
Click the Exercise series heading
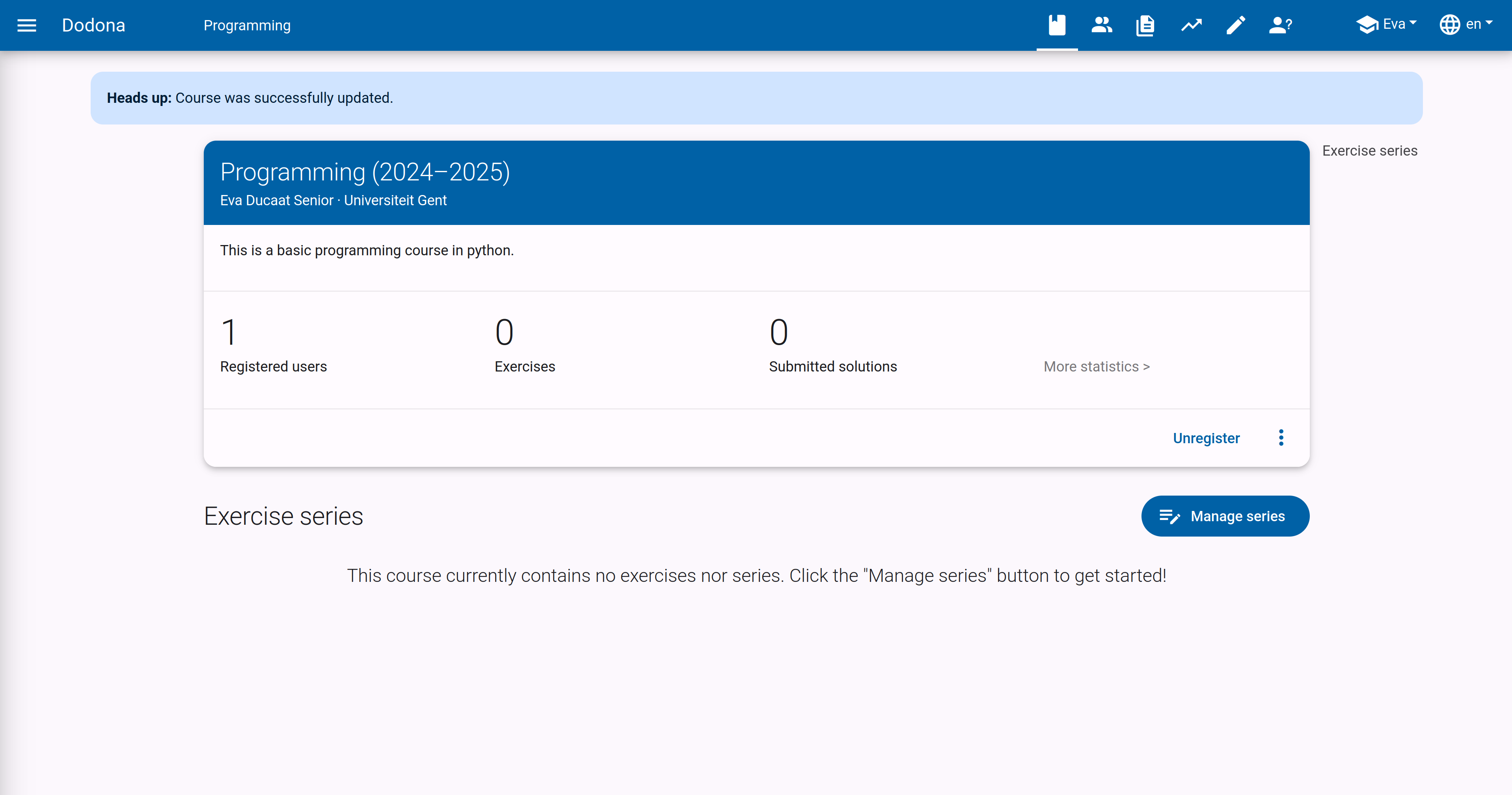tap(283, 516)
